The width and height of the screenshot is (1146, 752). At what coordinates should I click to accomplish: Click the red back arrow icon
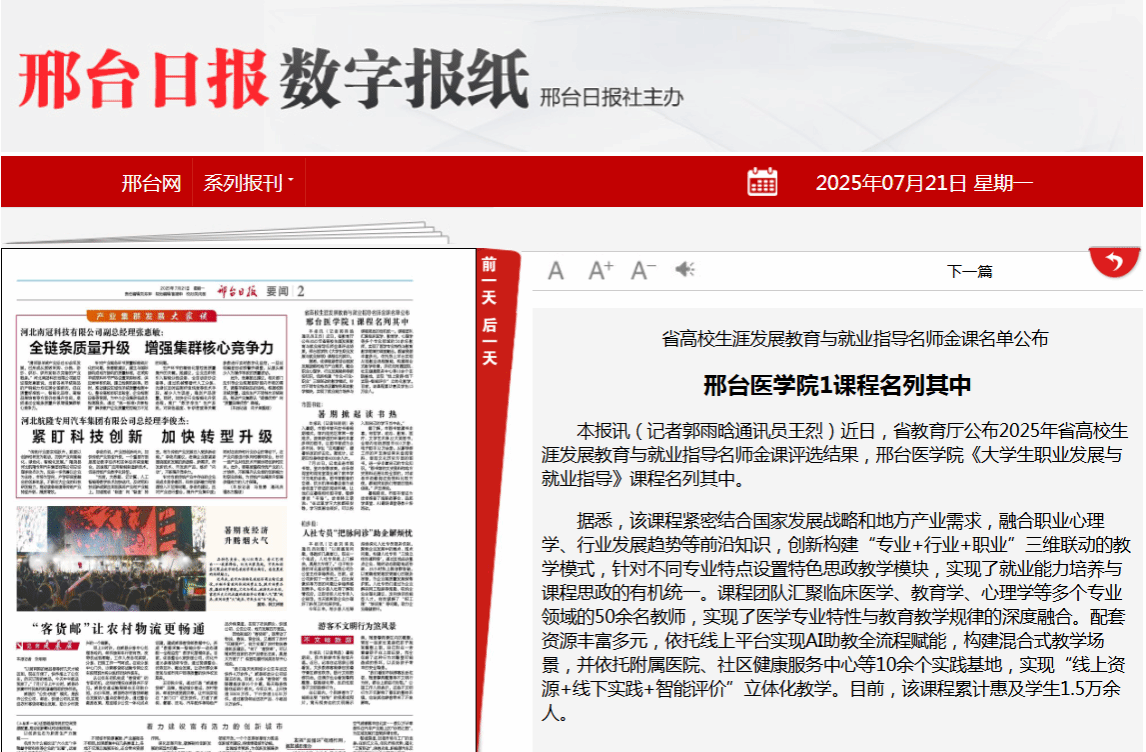click(1114, 262)
